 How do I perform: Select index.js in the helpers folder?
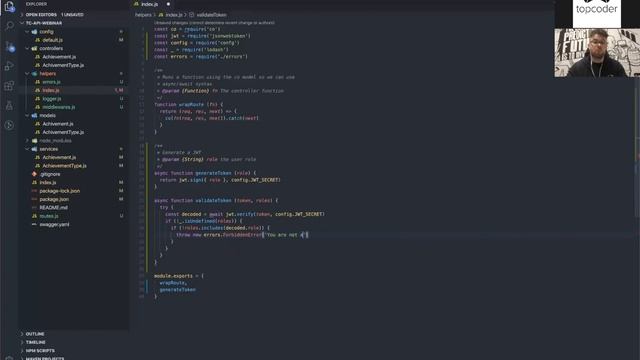tap(51, 90)
